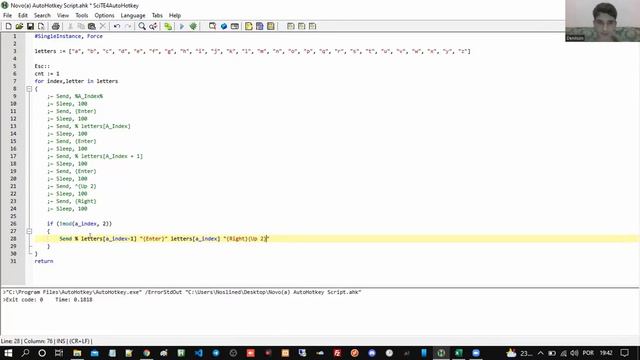Open the File menu
This screenshot has height=360, width=640.
tap(7, 16)
